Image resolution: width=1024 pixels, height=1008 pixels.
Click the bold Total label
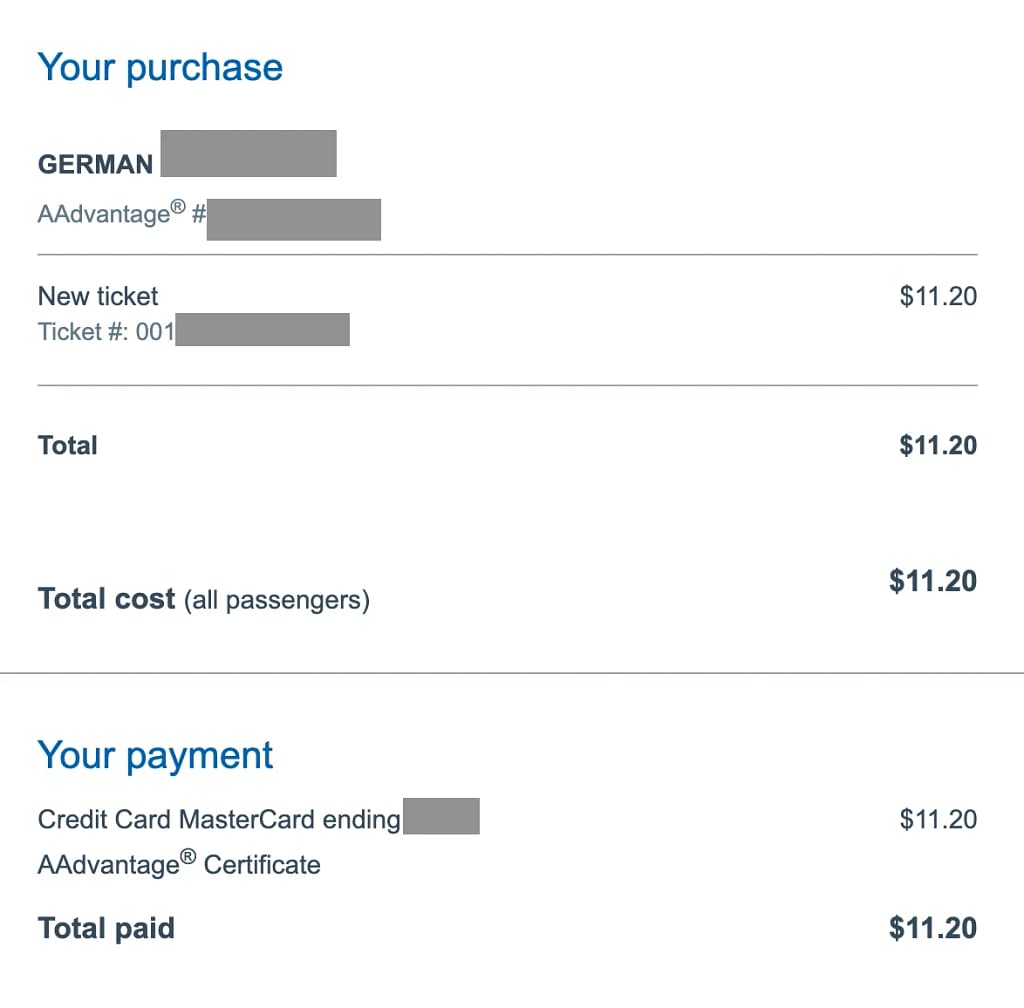tap(68, 445)
